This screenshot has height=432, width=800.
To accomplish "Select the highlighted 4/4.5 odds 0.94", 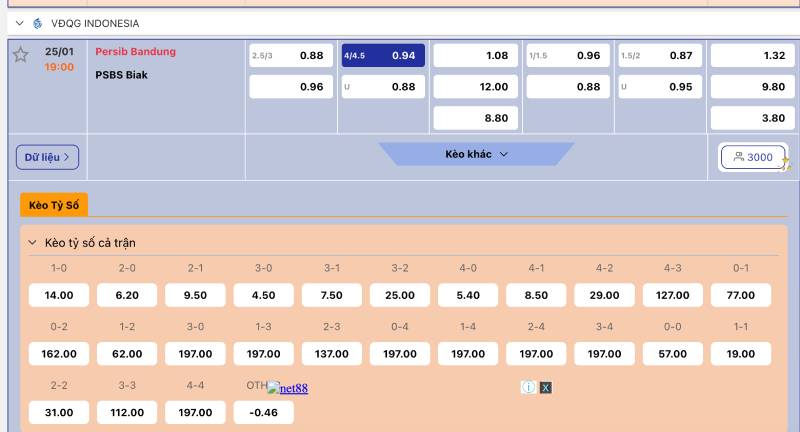I will pos(383,56).
